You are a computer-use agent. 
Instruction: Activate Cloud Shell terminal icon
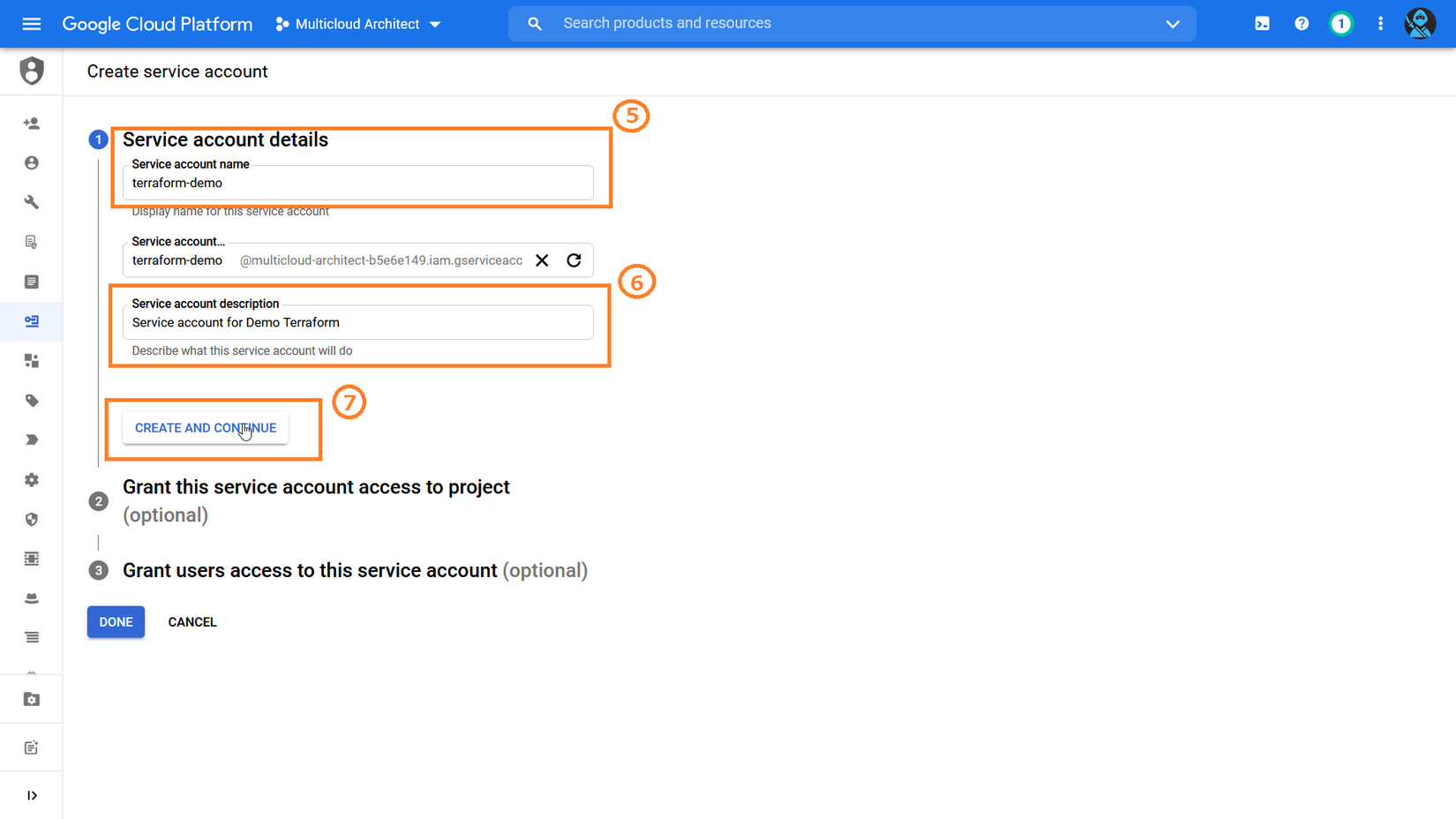(1262, 24)
